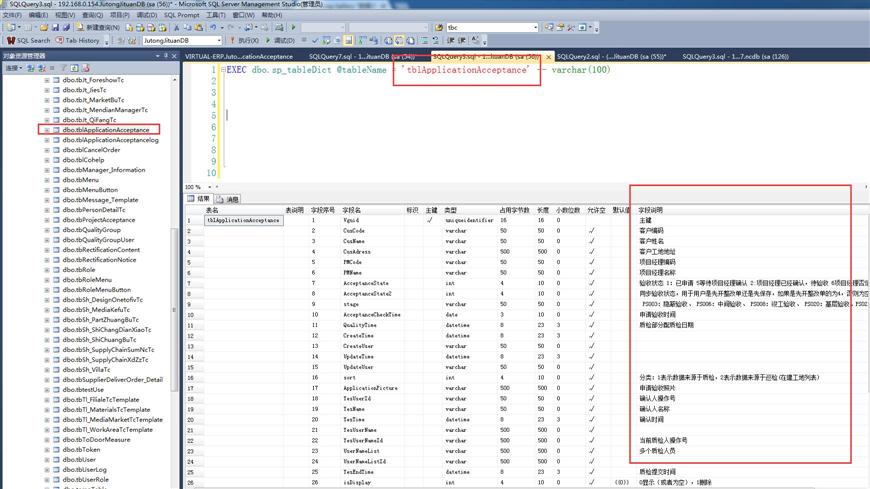The image size is (870, 489).
Task: Click the filter icon in Object Explorer toolbar
Action: click(x=64, y=68)
